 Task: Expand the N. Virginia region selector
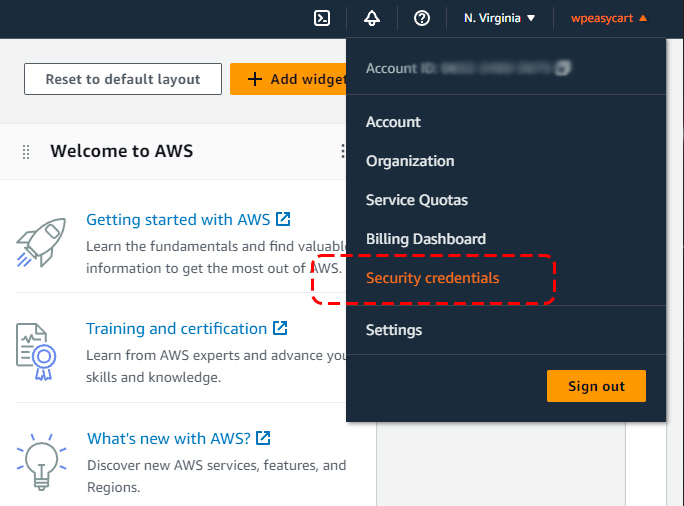499,18
